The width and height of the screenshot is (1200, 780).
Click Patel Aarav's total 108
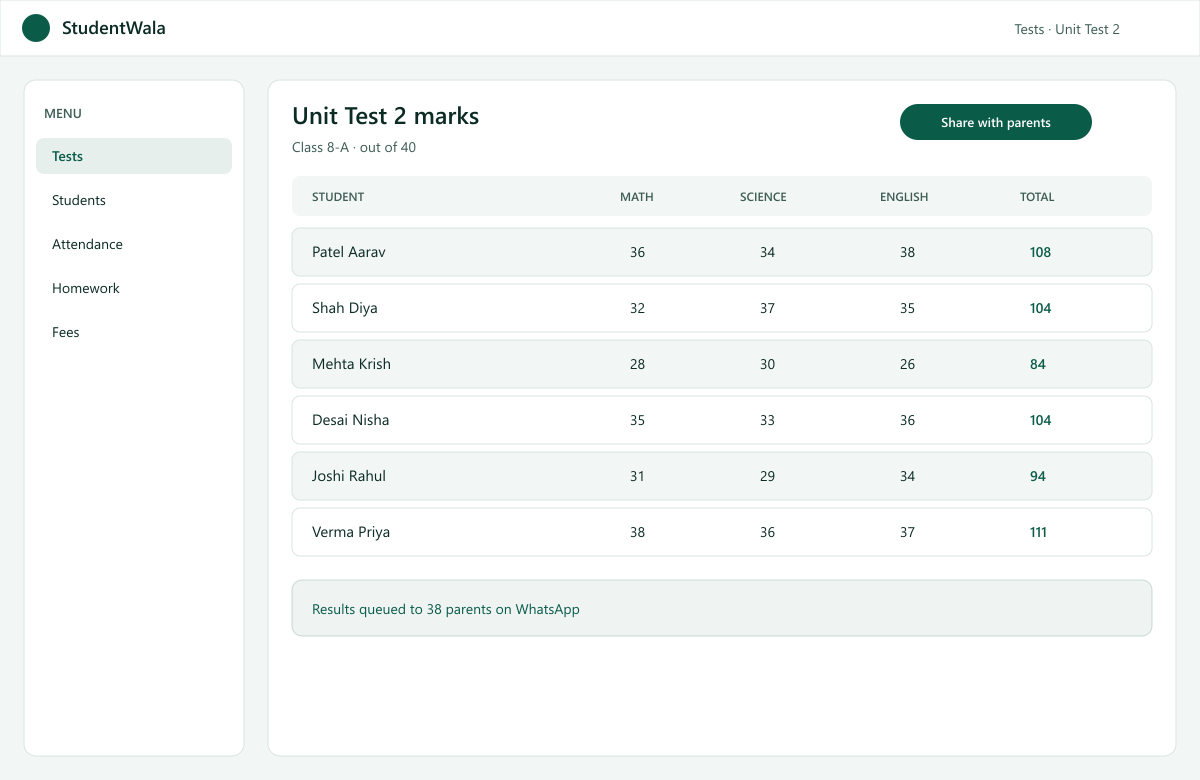tap(1041, 252)
